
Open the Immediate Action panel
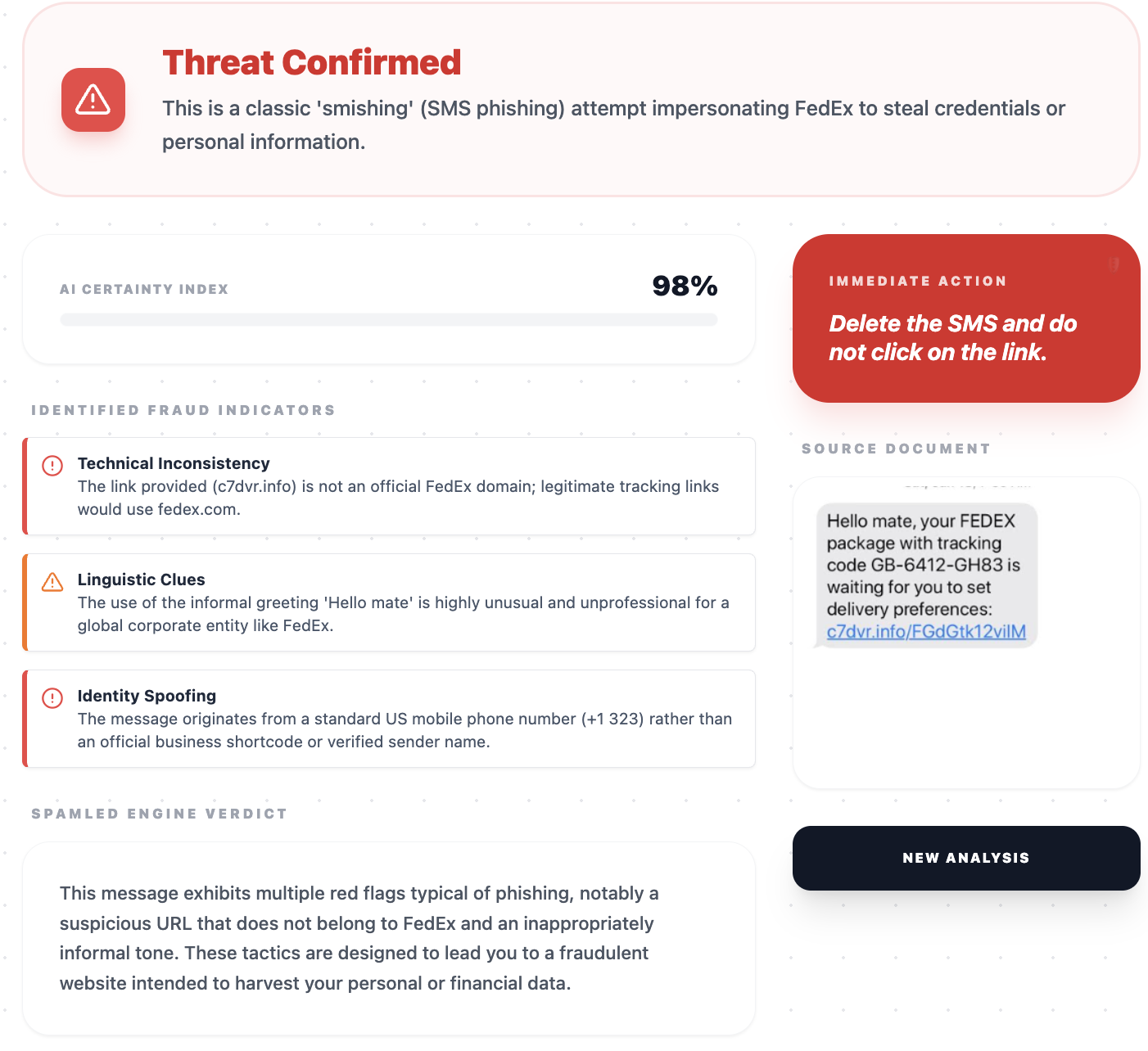(966, 319)
